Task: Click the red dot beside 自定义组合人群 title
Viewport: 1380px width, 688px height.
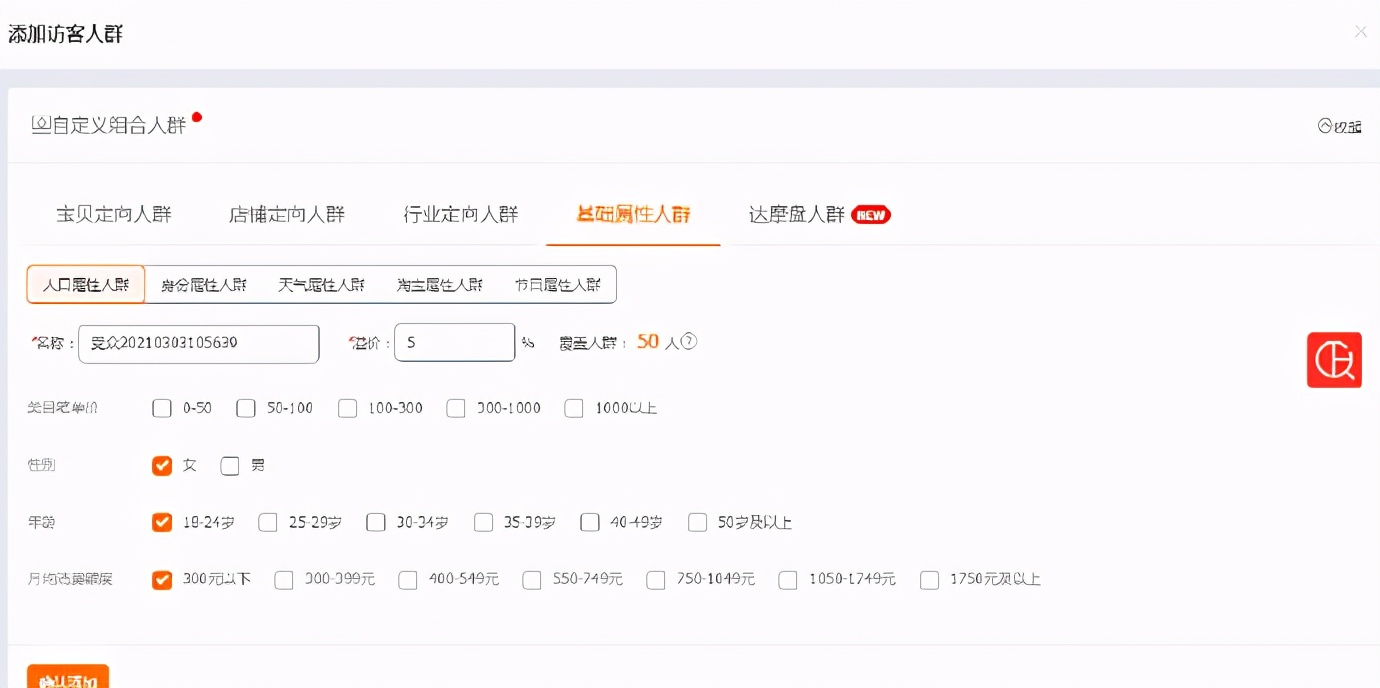Action: (x=196, y=116)
